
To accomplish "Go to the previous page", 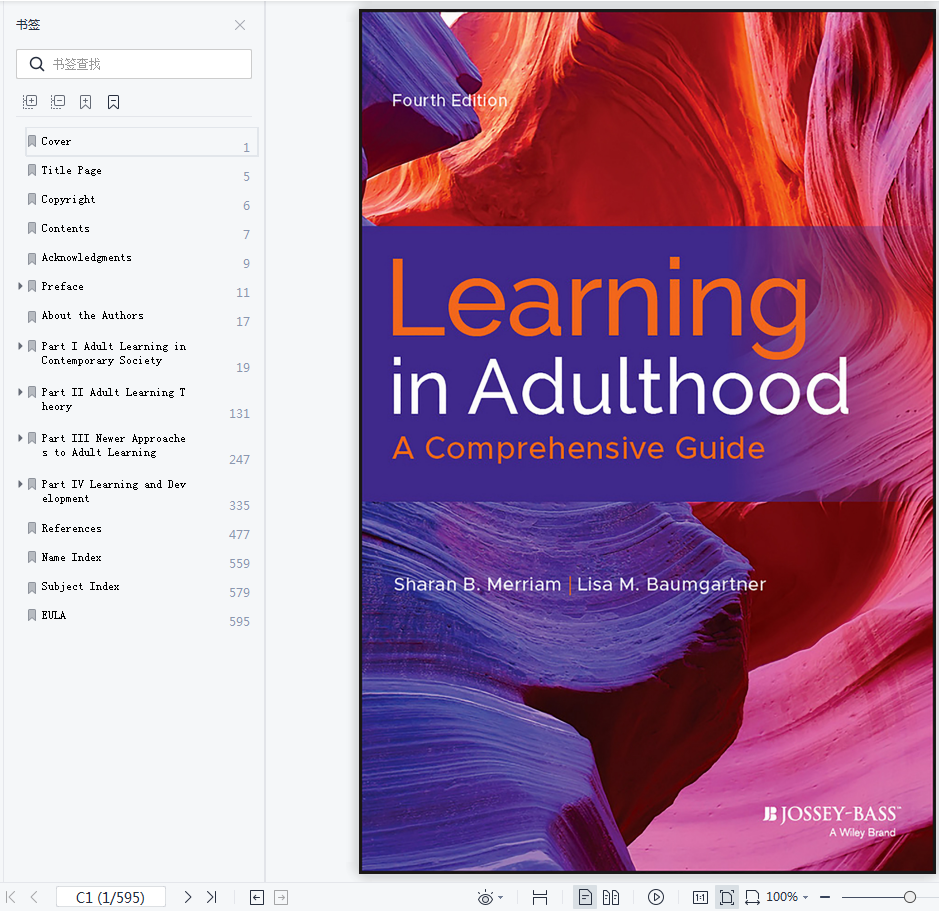I will 34,897.
